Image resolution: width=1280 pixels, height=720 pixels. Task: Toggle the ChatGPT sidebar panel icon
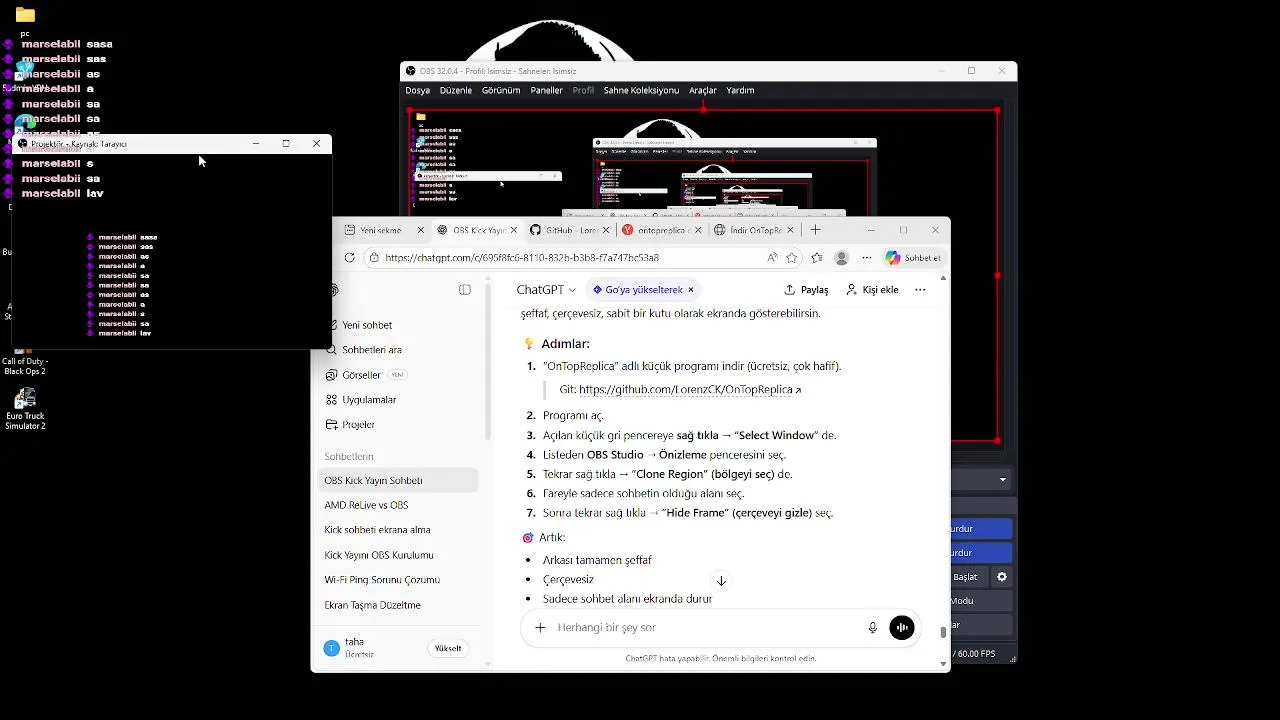pos(465,290)
